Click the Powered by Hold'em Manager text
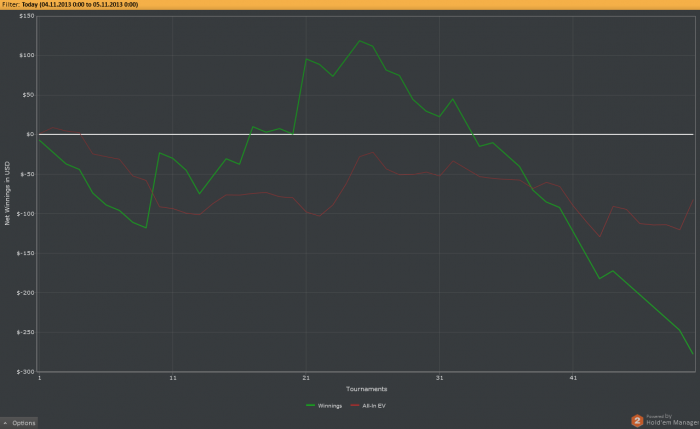This screenshot has height=429, width=700. 672,420
